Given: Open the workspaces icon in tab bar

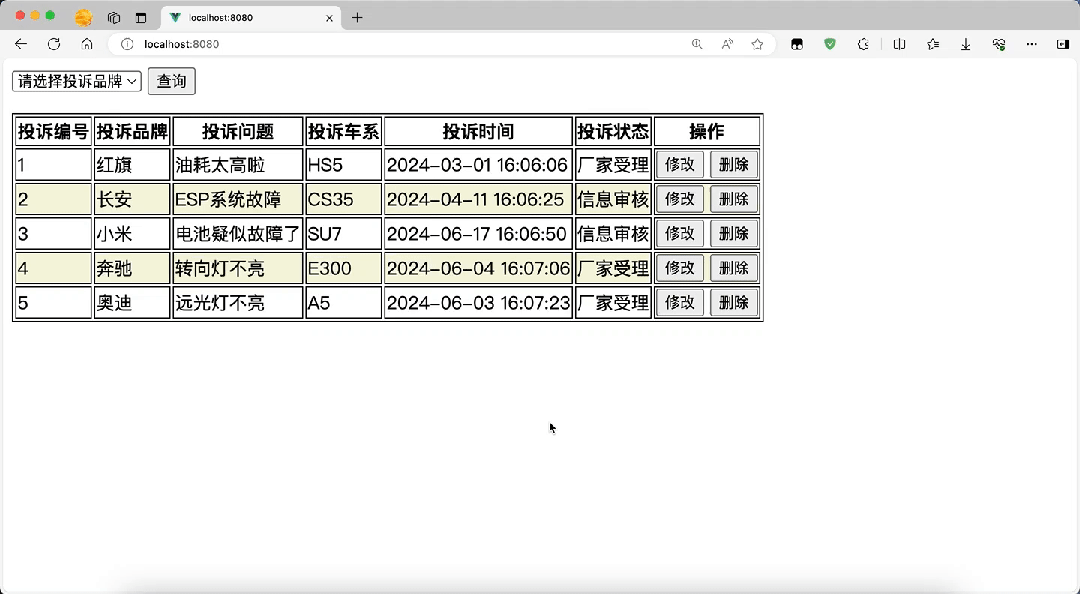Looking at the screenshot, I should click(114, 18).
